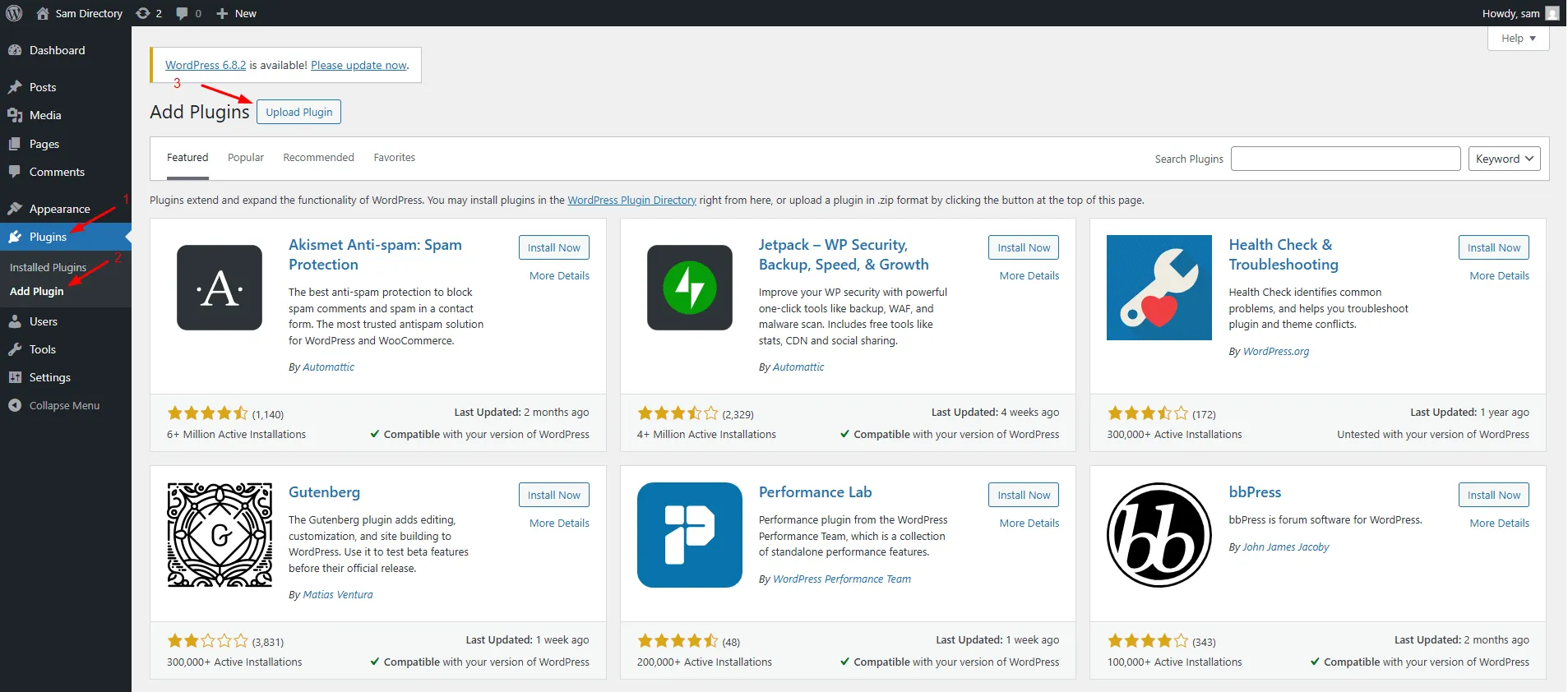1568x692 pixels.
Task: Click the Media icon in sidebar
Action: [x=15, y=115]
